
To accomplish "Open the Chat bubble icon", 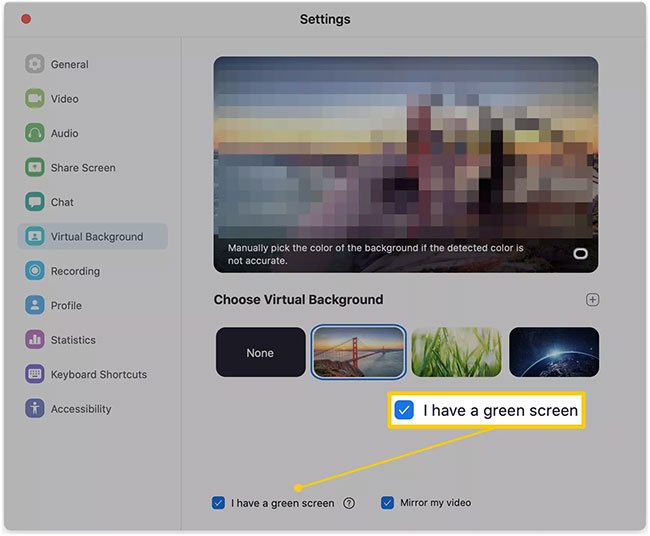I will [35, 202].
